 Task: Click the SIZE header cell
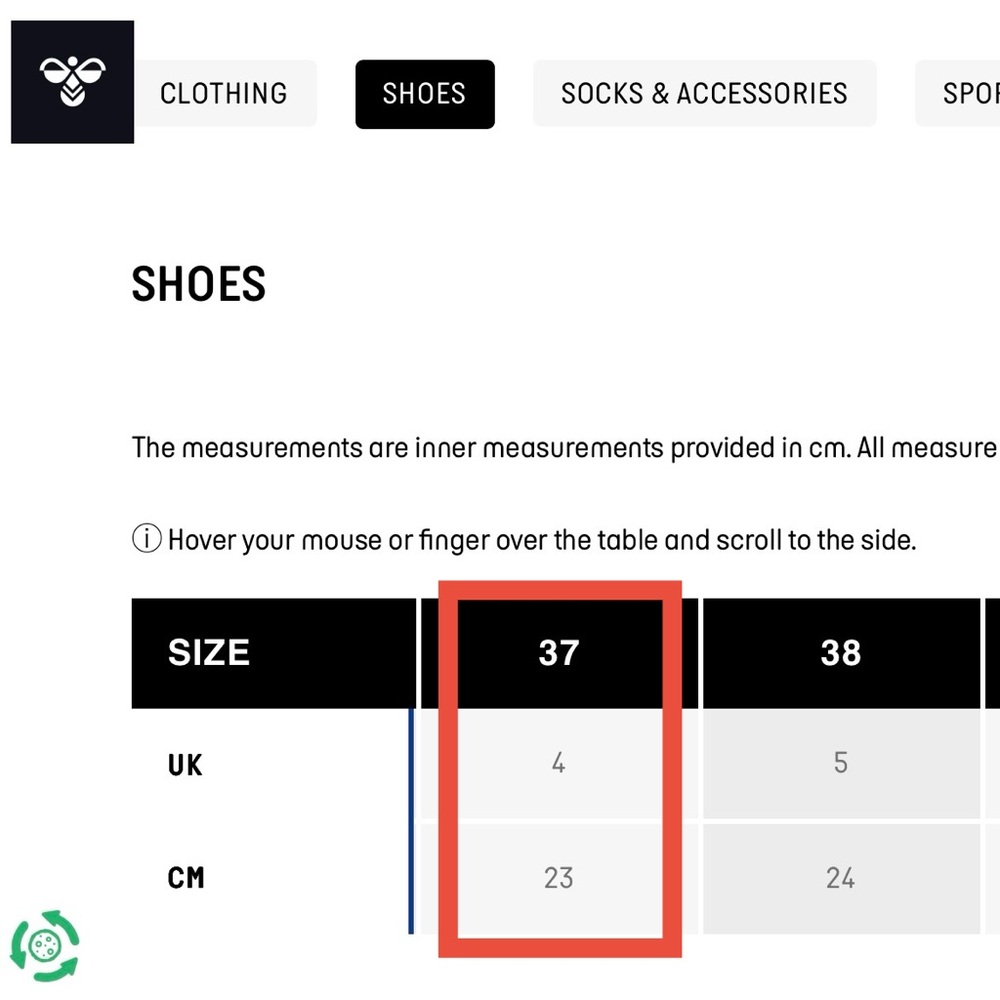click(274, 653)
